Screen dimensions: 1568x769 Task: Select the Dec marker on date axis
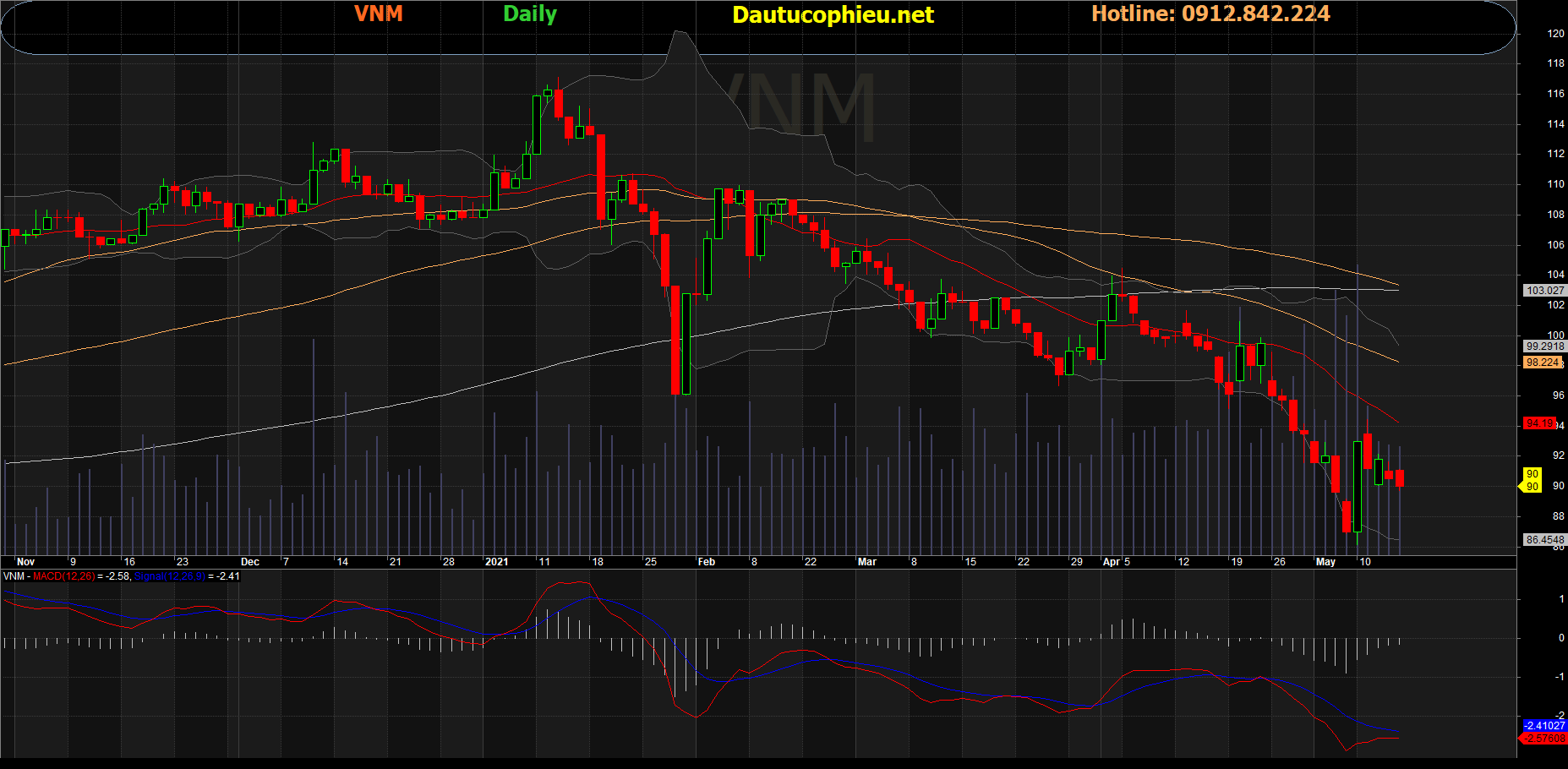click(250, 562)
